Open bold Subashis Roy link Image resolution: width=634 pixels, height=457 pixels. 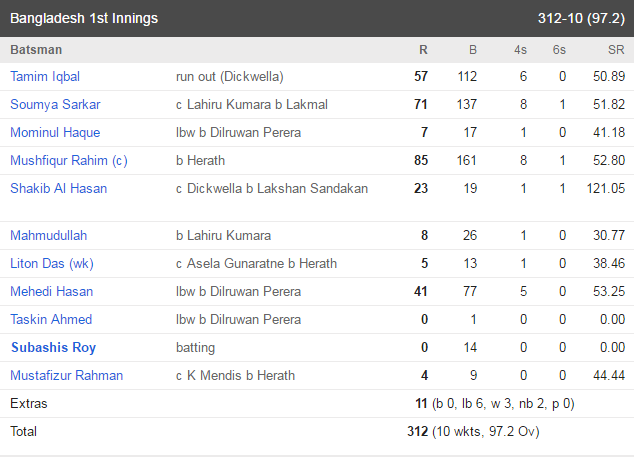click(53, 347)
